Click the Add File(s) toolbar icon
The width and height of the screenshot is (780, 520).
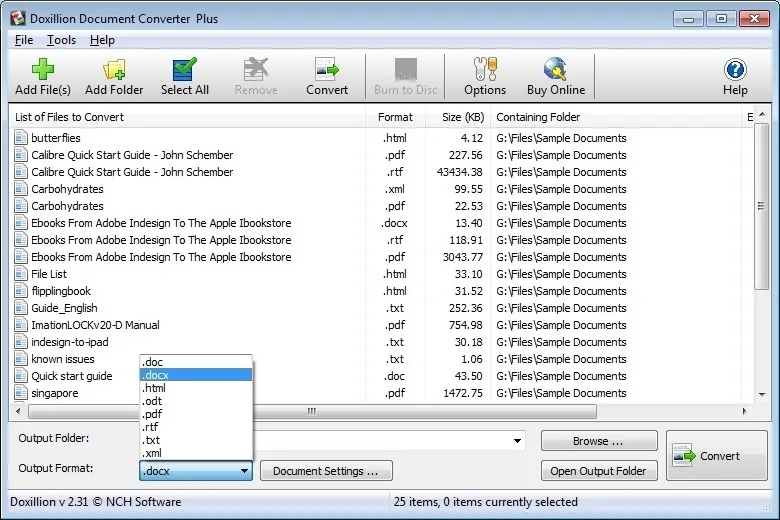click(x=43, y=69)
